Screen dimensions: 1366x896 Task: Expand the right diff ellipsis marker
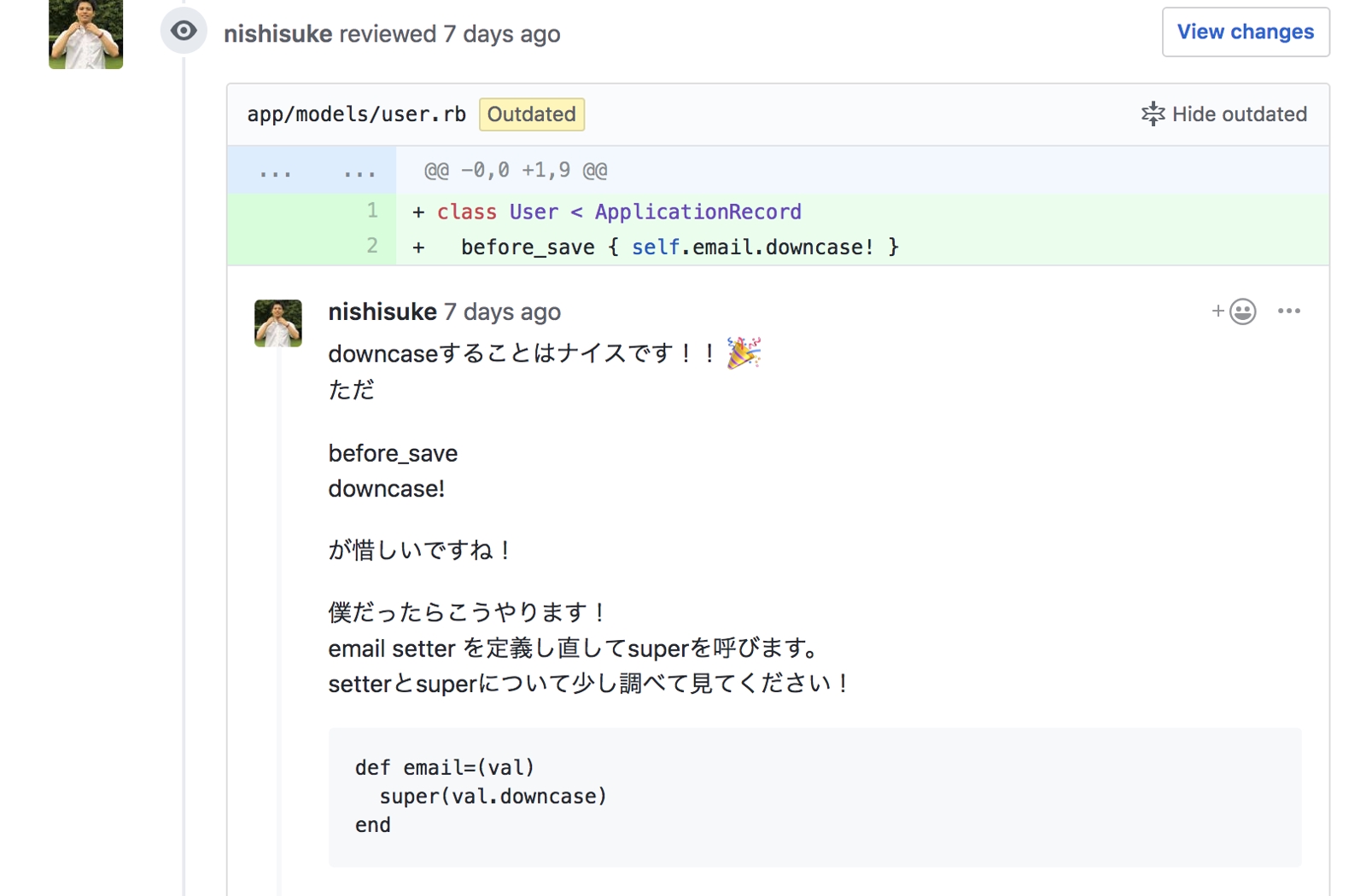click(x=359, y=172)
